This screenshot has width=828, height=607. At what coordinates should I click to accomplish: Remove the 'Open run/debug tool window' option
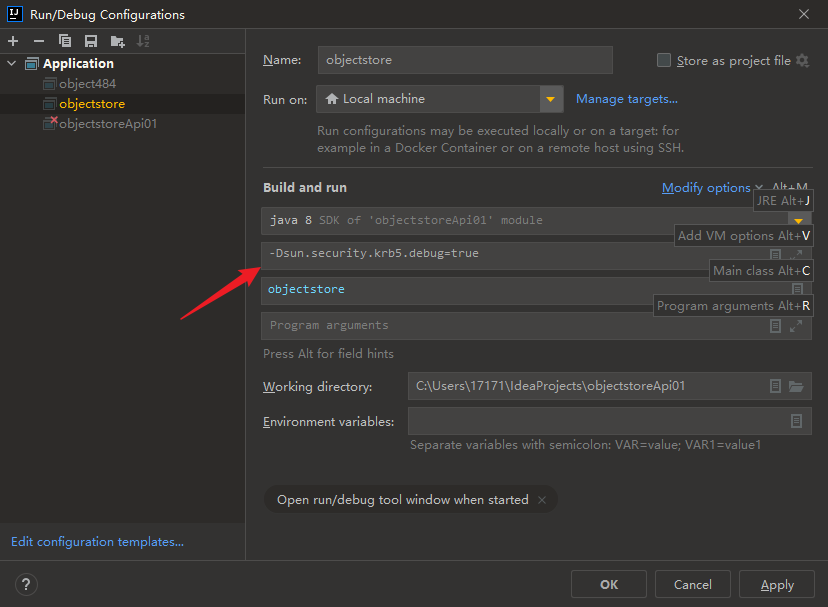pyautogui.click(x=542, y=500)
